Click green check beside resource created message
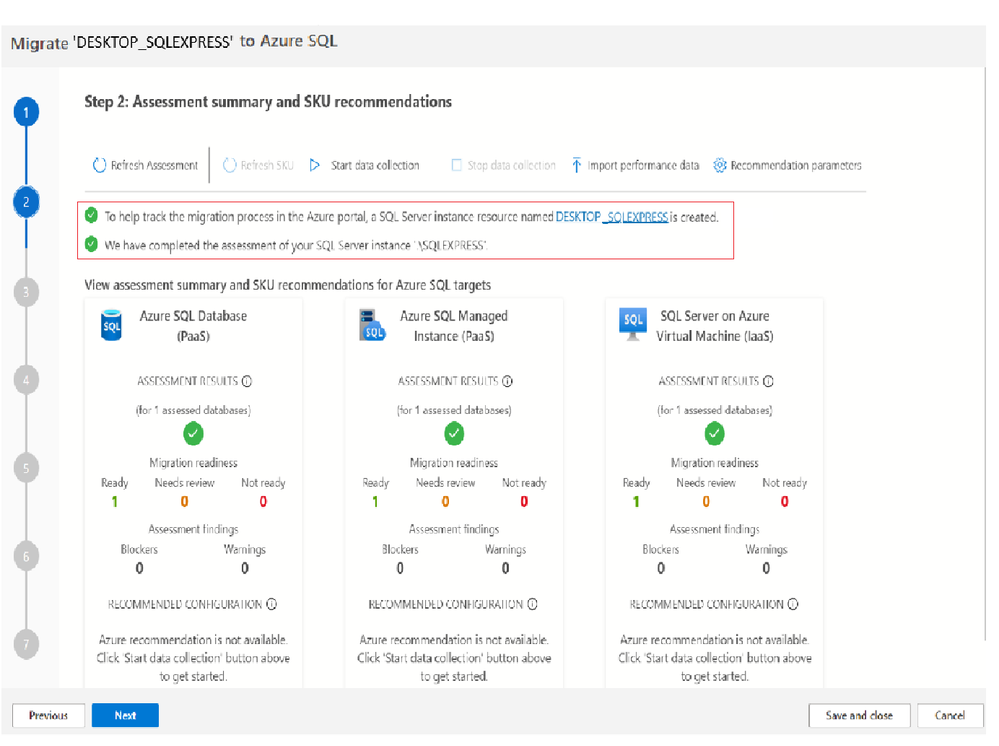 pyautogui.click(x=92, y=216)
